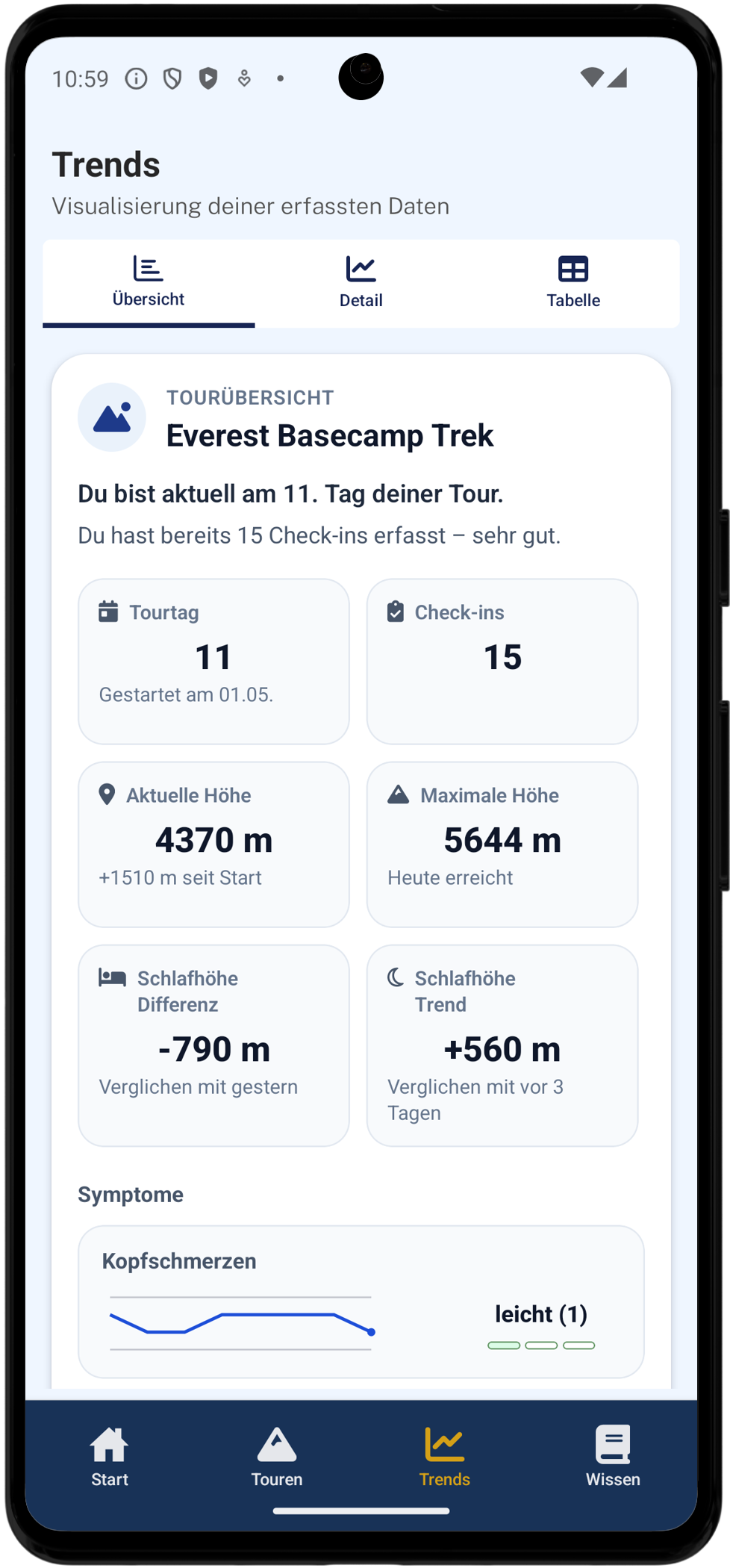The width and height of the screenshot is (730, 1568).
Task: Open the Check-ins 15 card
Action: coord(502,662)
